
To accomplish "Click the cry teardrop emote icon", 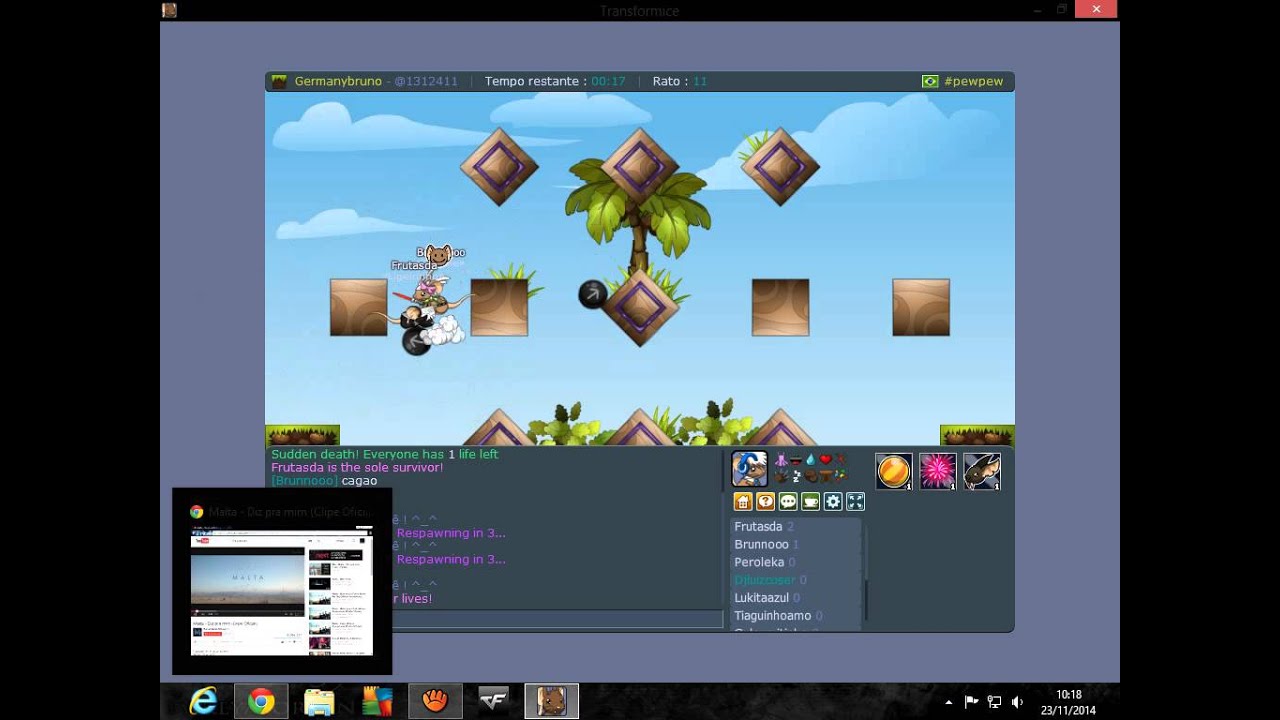I will (x=811, y=460).
